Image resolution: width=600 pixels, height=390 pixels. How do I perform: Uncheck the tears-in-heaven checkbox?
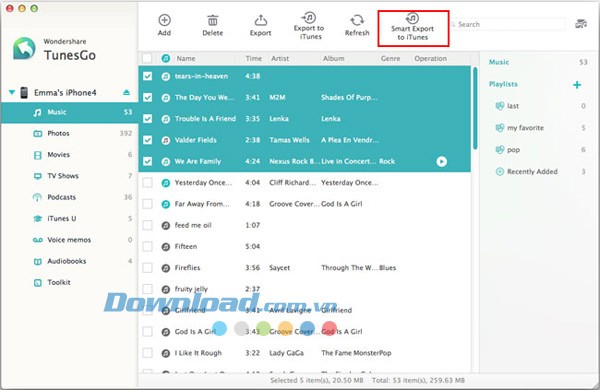[x=147, y=76]
